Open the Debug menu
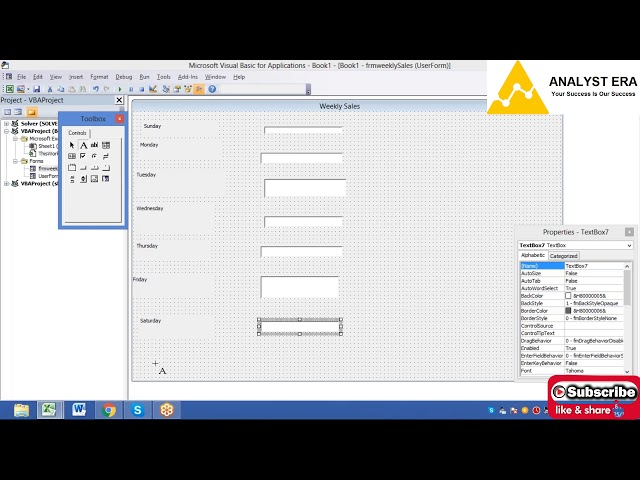 (124, 77)
